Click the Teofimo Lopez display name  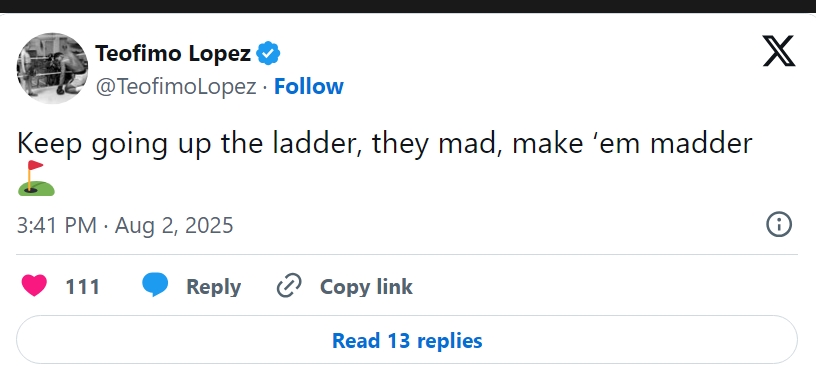(x=173, y=53)
